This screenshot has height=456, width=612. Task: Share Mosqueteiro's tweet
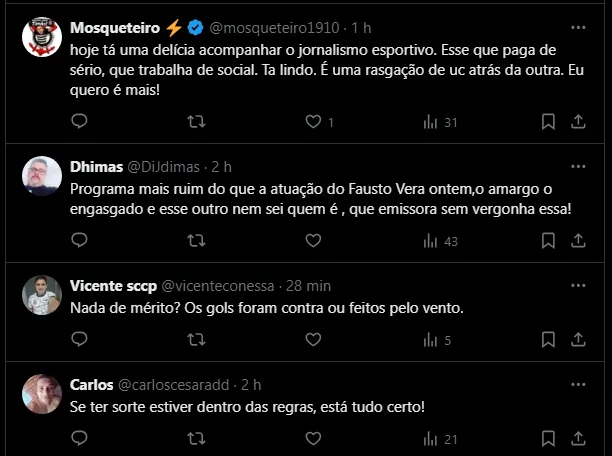point(578,122)
